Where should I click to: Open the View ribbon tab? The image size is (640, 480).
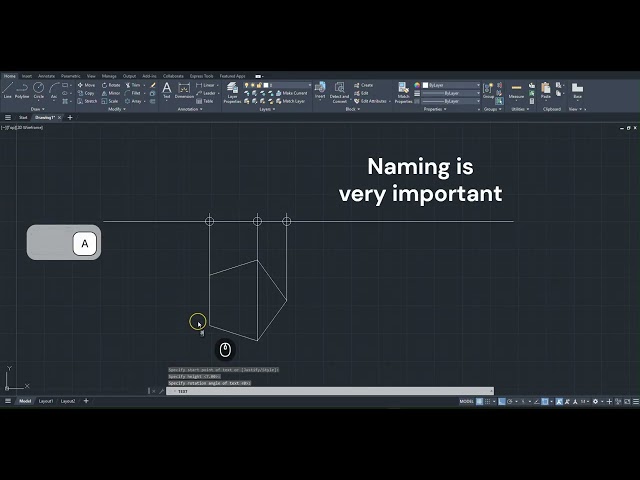[91, 76]
